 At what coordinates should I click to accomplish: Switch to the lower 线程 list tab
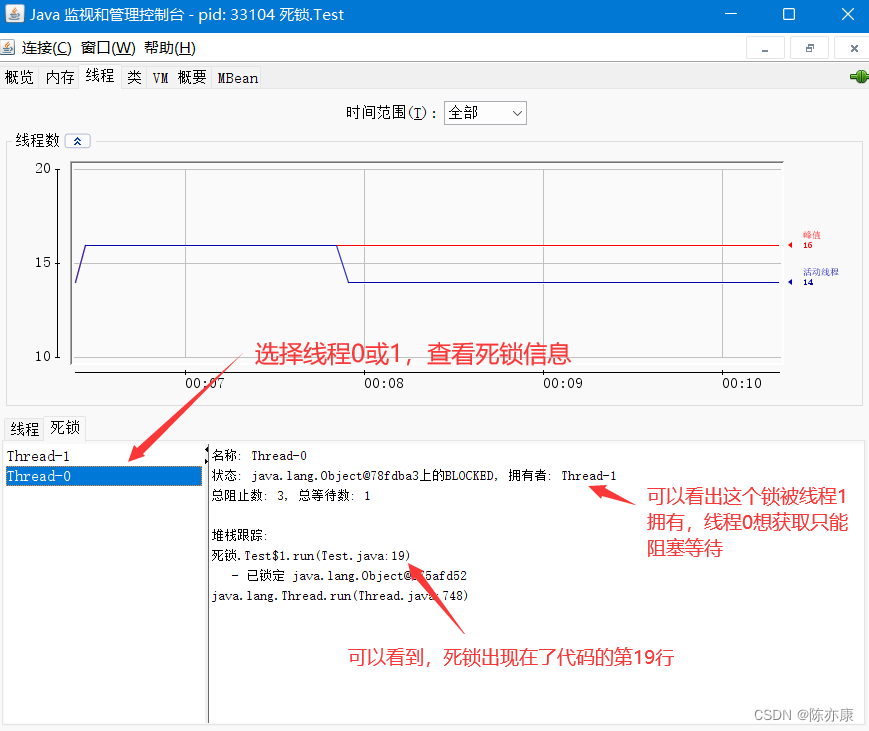tap(24, 429)
